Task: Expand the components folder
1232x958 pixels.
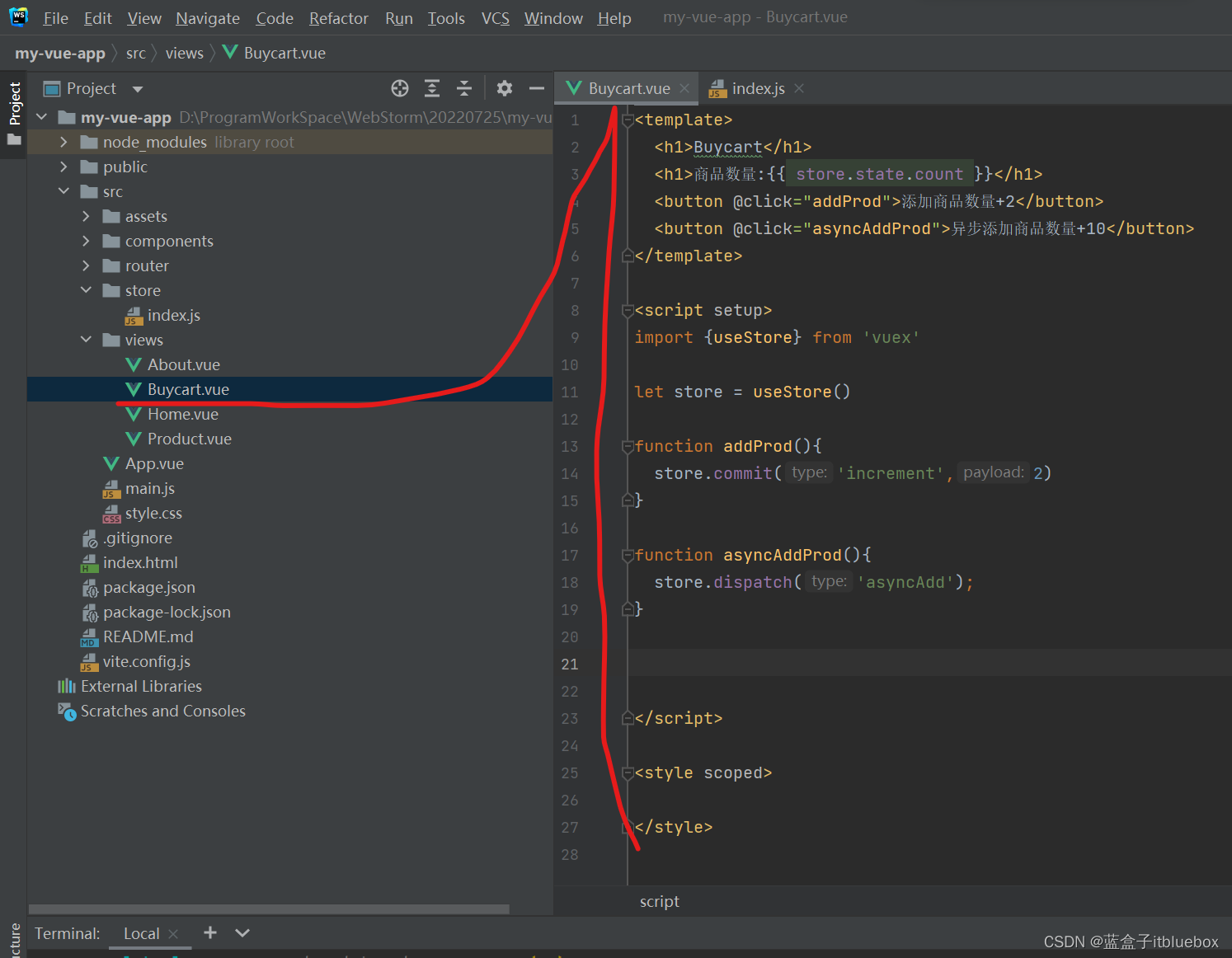Action: [87, 241]
